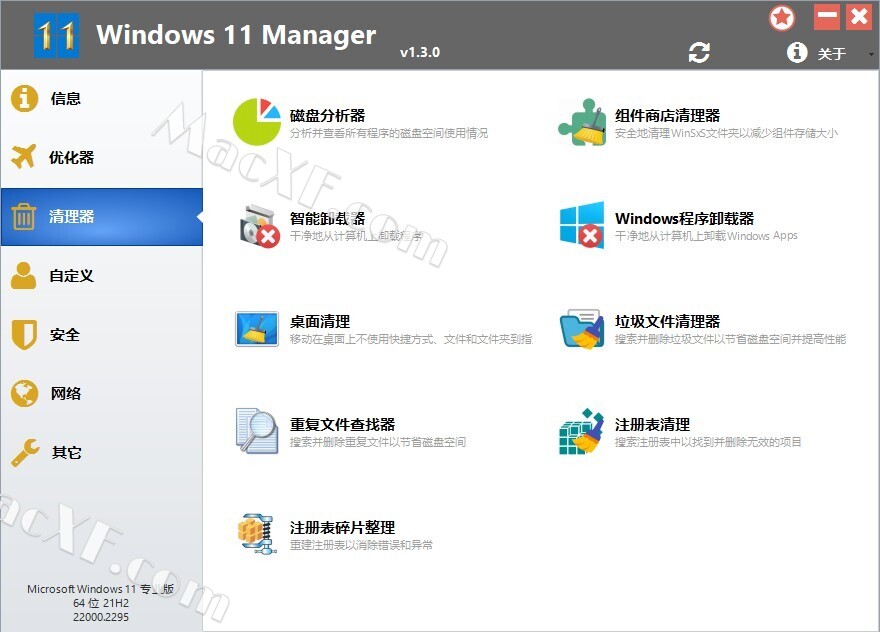The height and width of the screenshot is (632, 880).
Task: Click the refresh arrows icon in header
Action: click(699, 53)
